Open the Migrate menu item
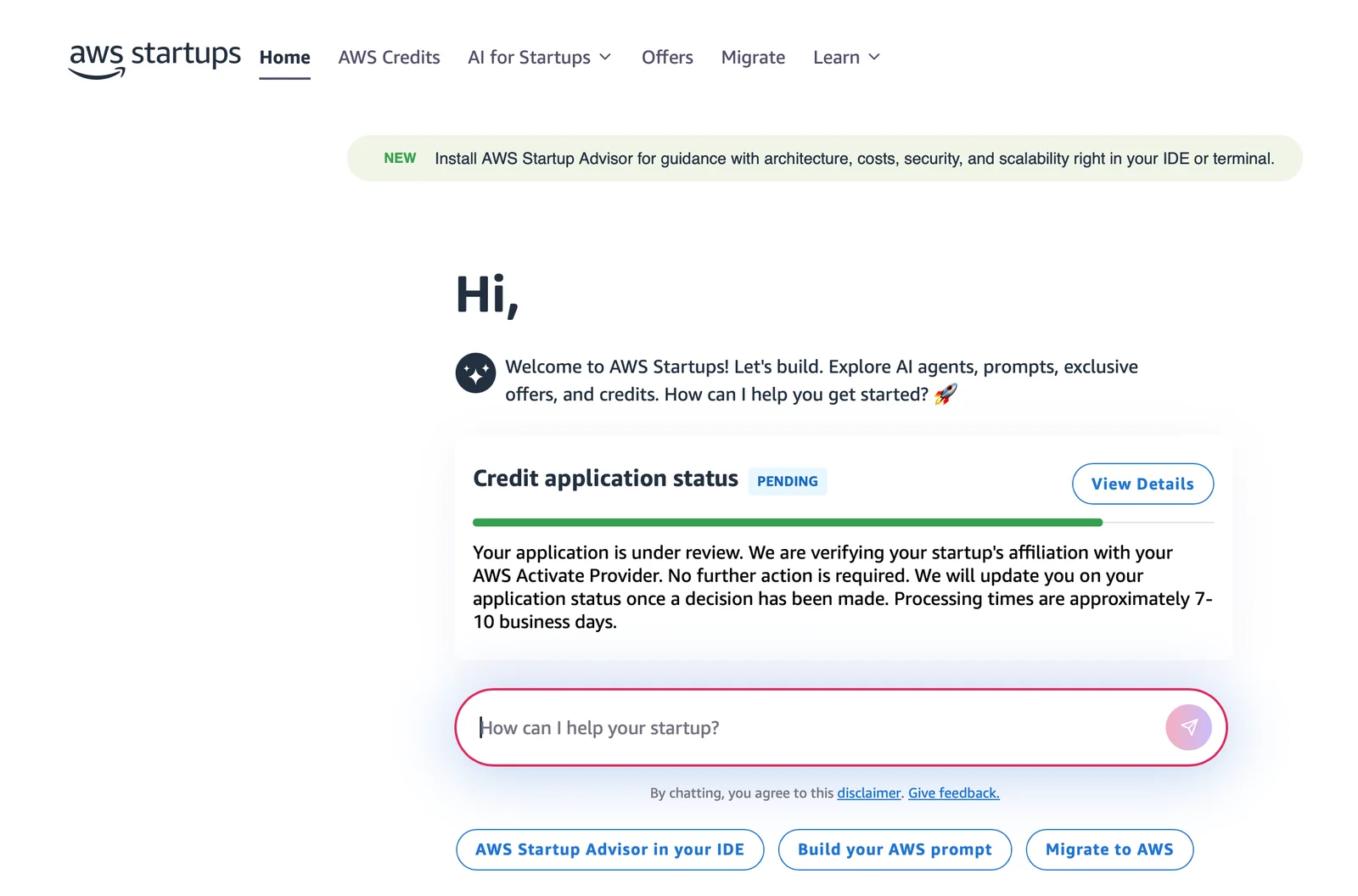Screen dimensions: 1358x896 753,57
